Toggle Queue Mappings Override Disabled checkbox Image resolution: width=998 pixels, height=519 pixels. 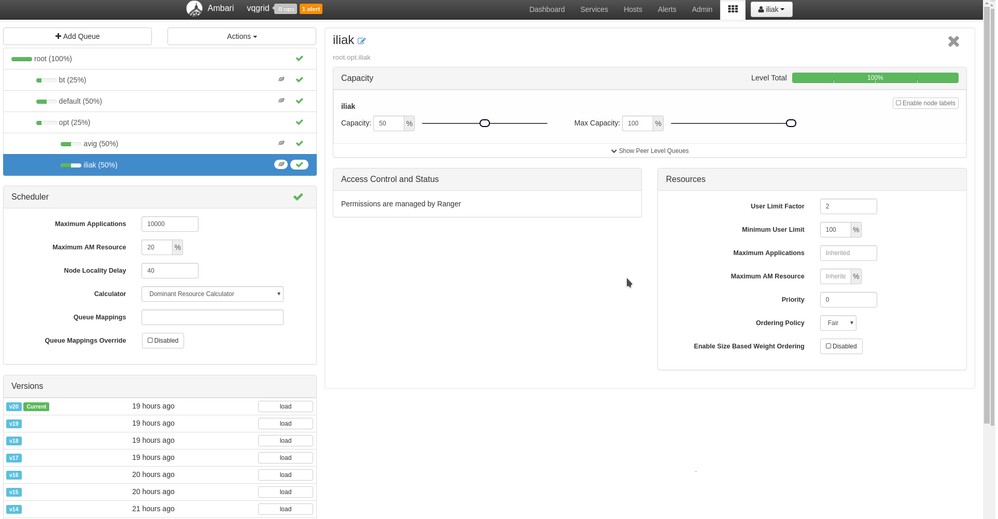150,340
